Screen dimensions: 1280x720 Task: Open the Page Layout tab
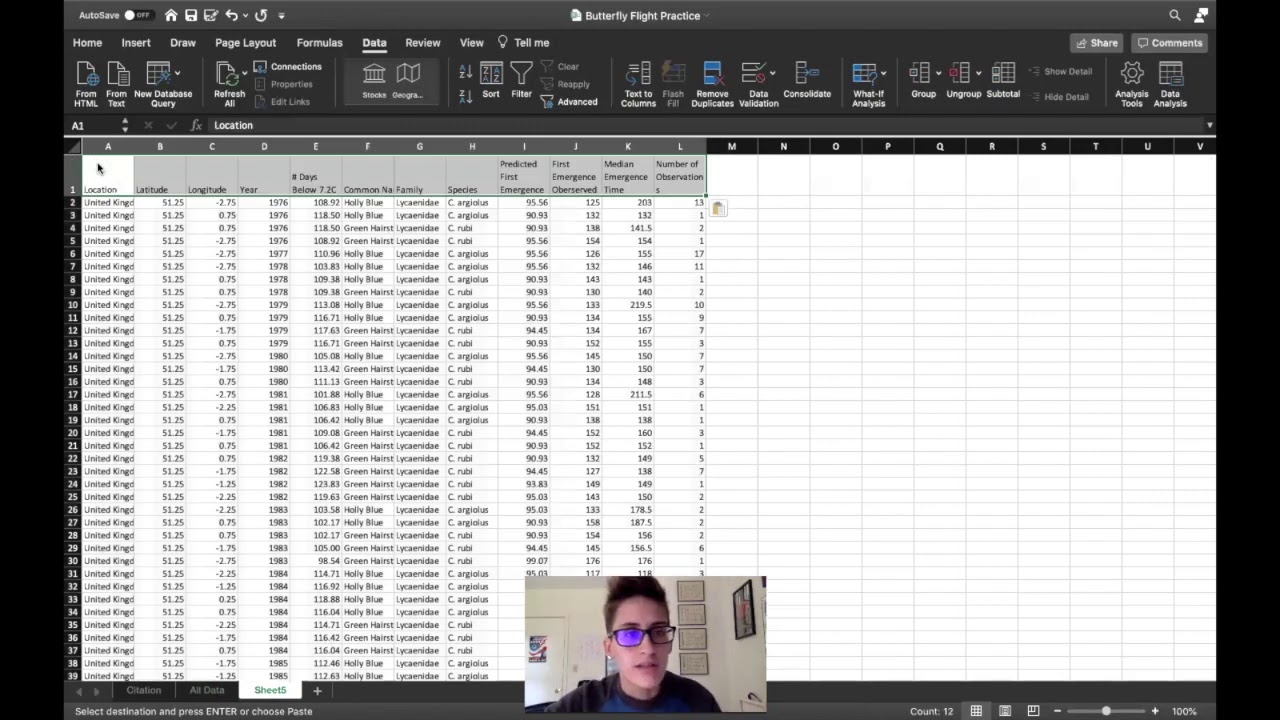click(x=245, y=43)
